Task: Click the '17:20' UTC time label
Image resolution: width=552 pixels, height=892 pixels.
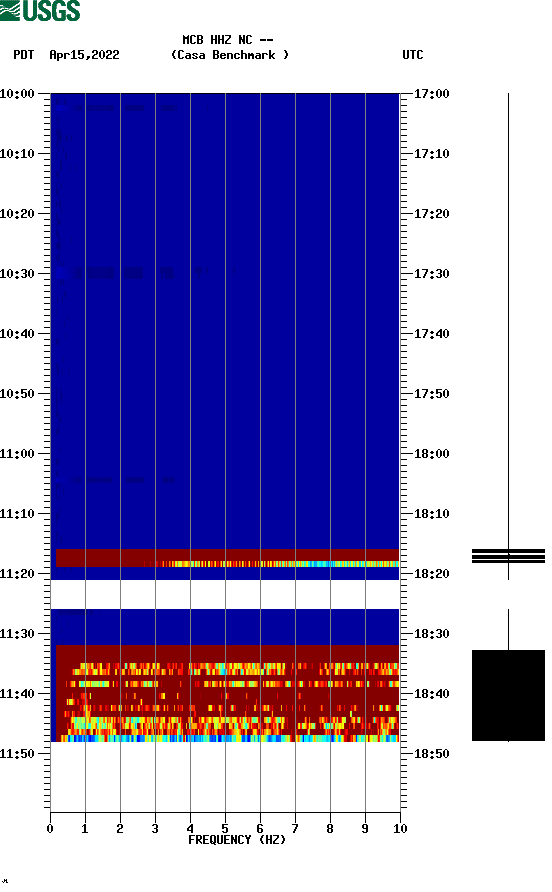Action: [431, 213]
